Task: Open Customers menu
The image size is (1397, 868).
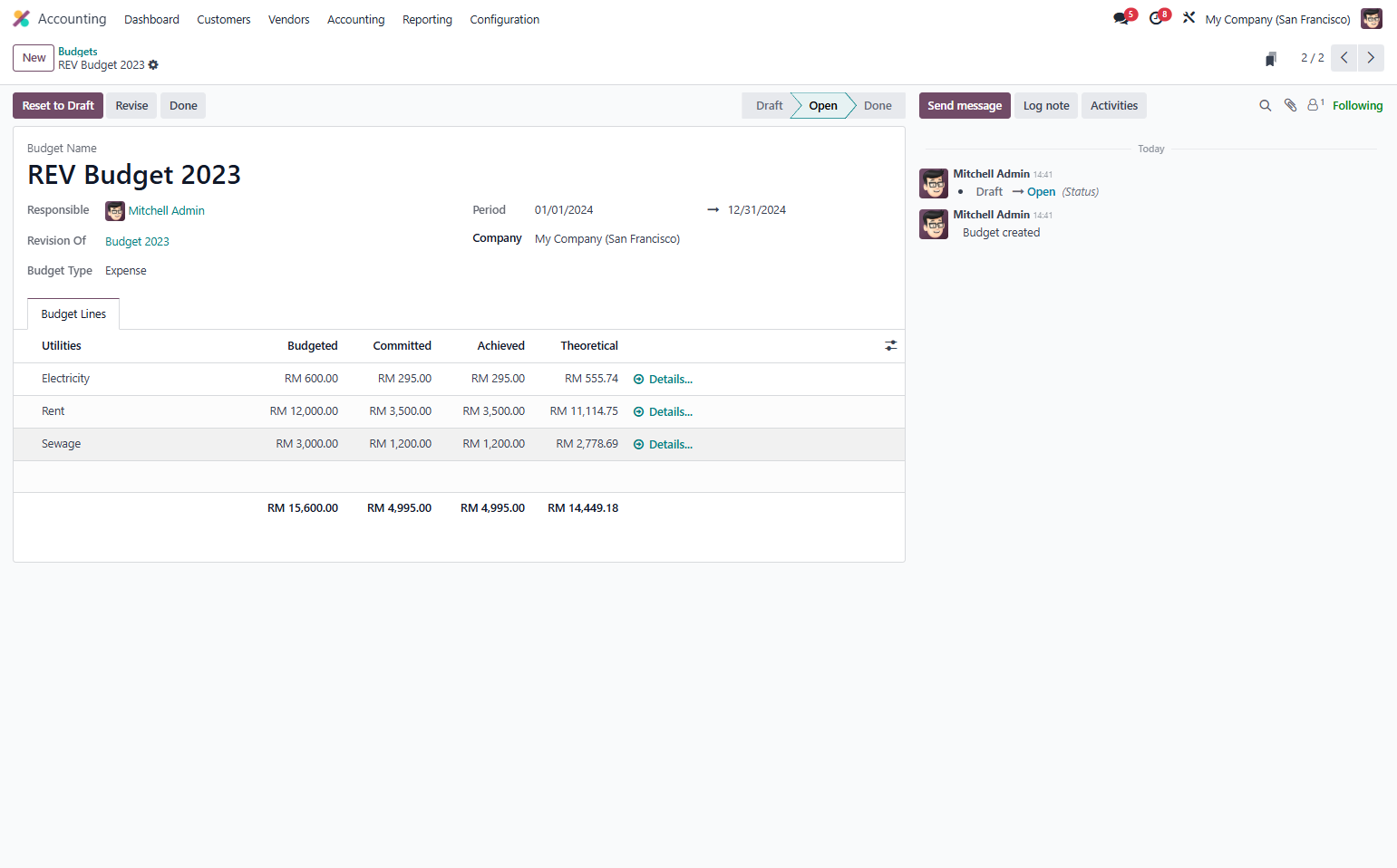Action: tap(224, 19)
